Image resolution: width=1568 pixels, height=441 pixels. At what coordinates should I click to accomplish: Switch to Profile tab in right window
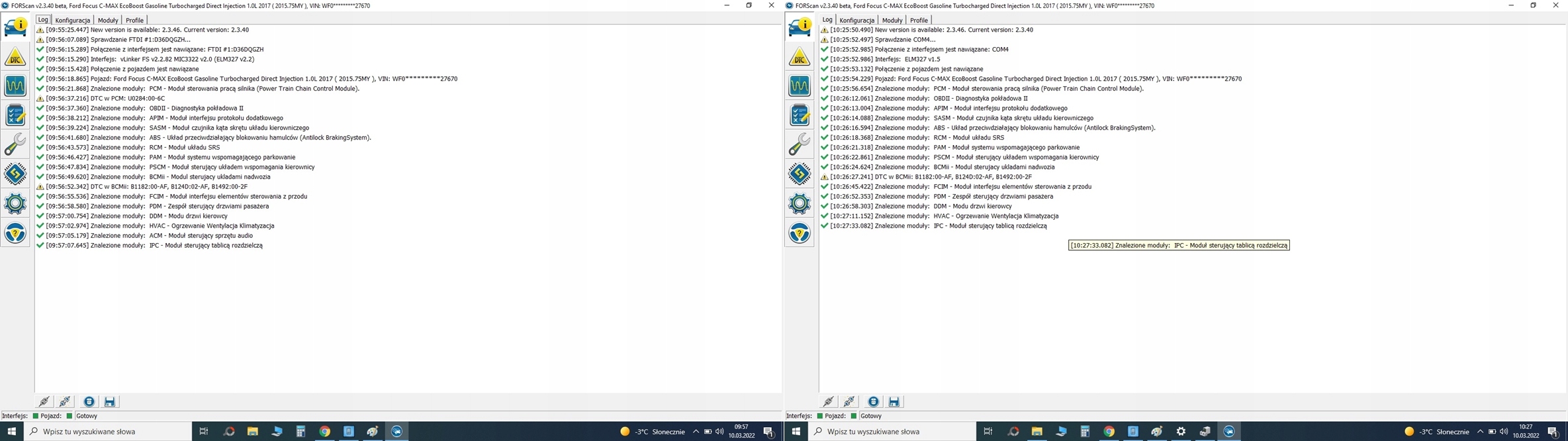coord(919,20)
